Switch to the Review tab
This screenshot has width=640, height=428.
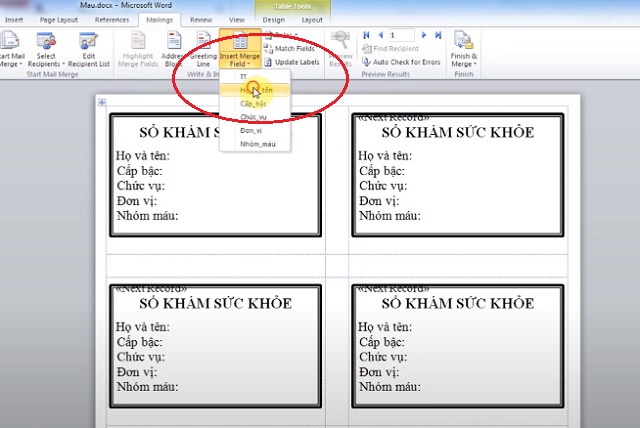(201, 20)
